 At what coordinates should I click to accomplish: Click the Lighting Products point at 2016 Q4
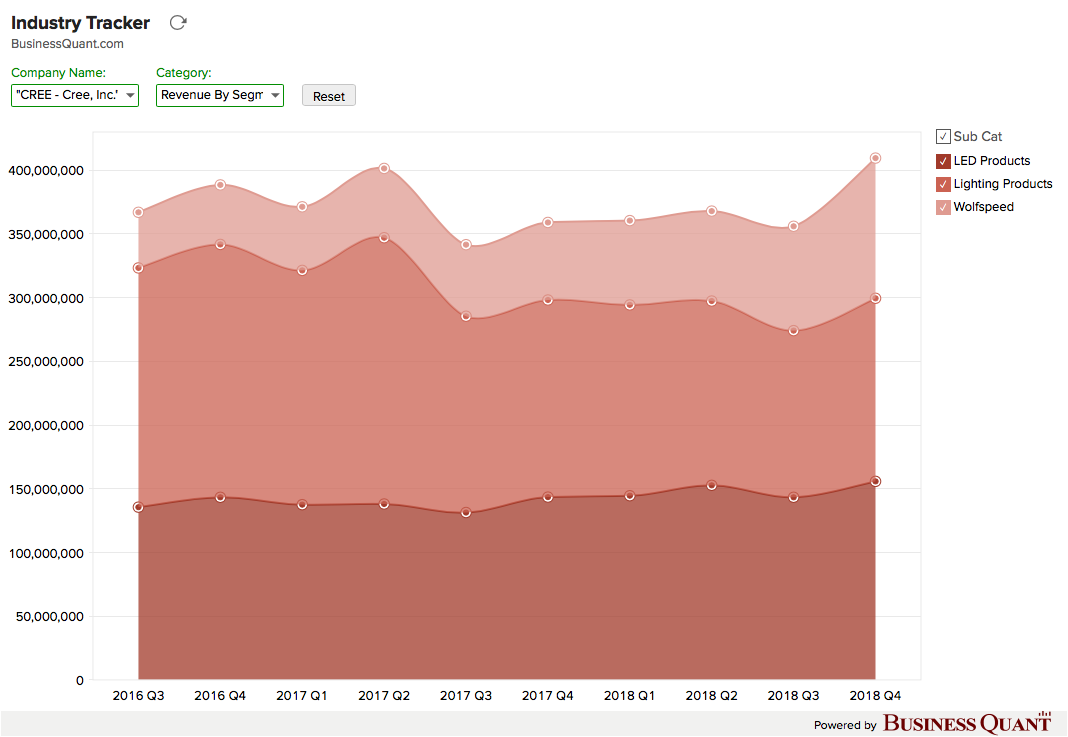point(220,245)
